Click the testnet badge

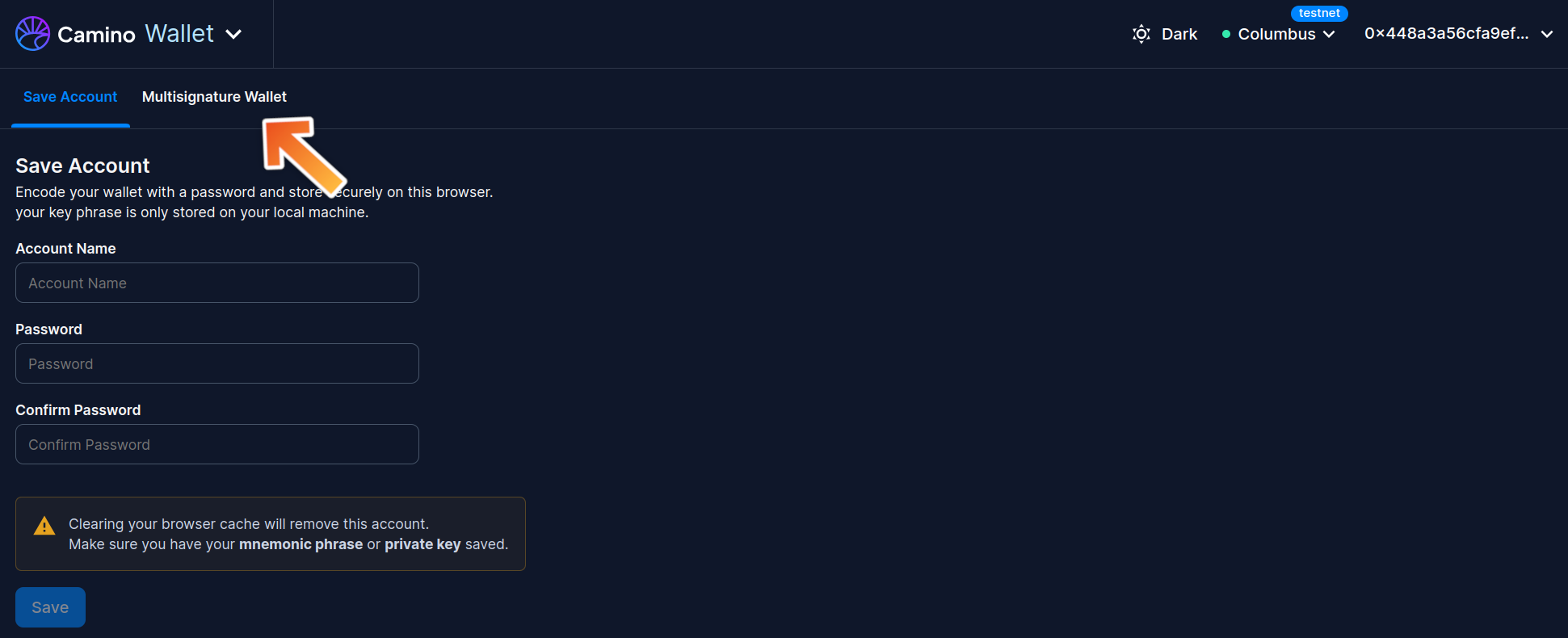pyautogui.click(x=1318, y=13)
